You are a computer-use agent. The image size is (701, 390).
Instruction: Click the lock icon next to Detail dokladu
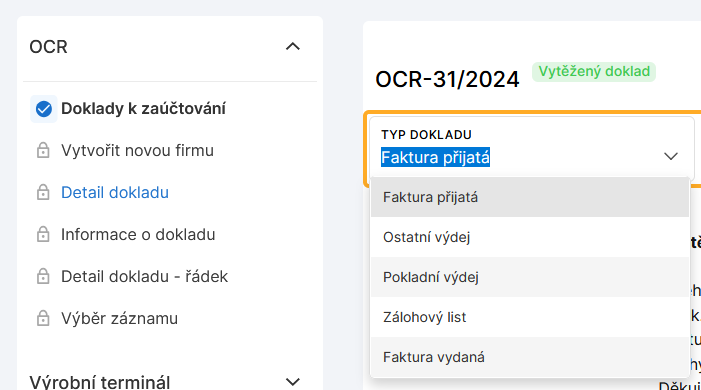tap(43, 192)
